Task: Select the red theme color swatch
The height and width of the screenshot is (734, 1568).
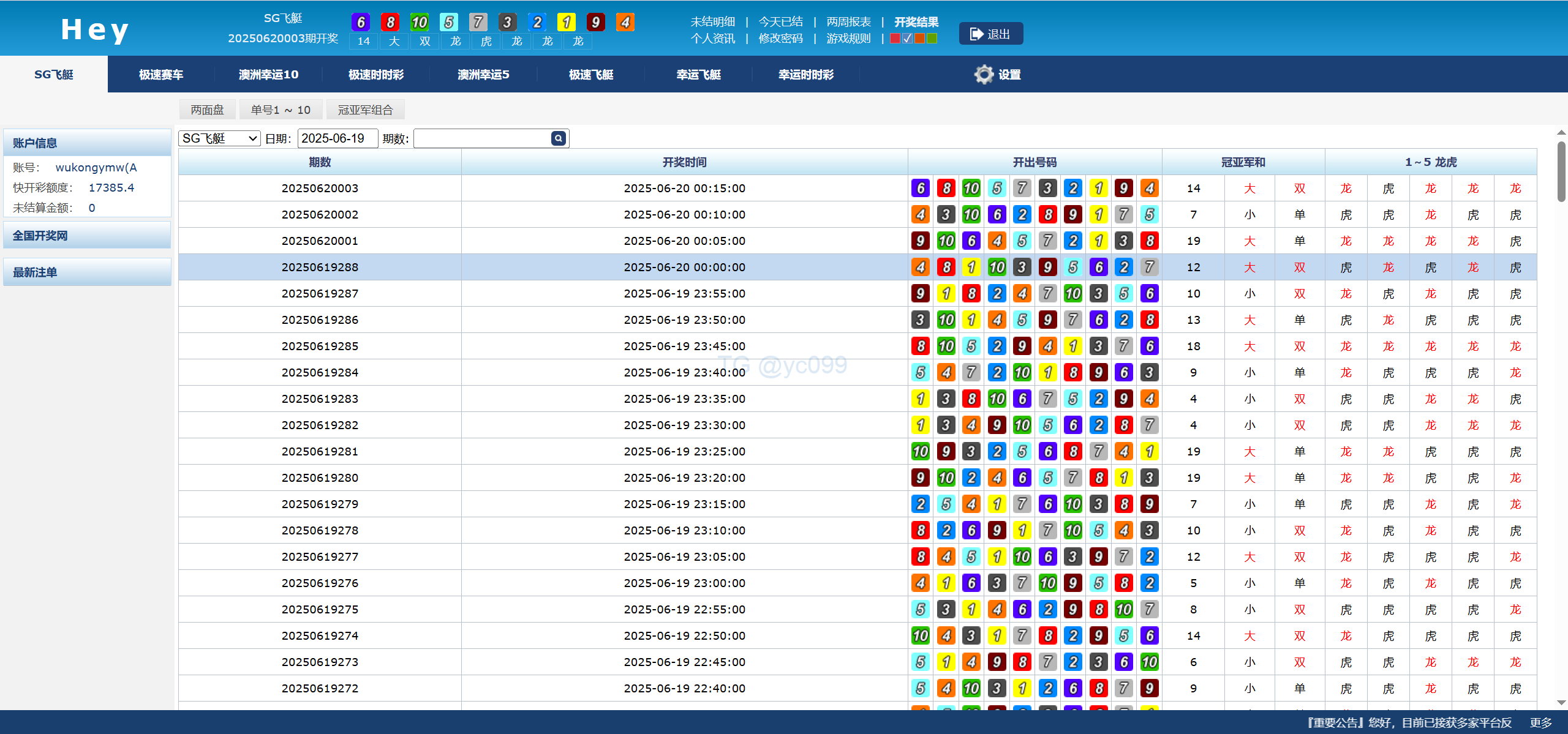Action: [895, 39]
